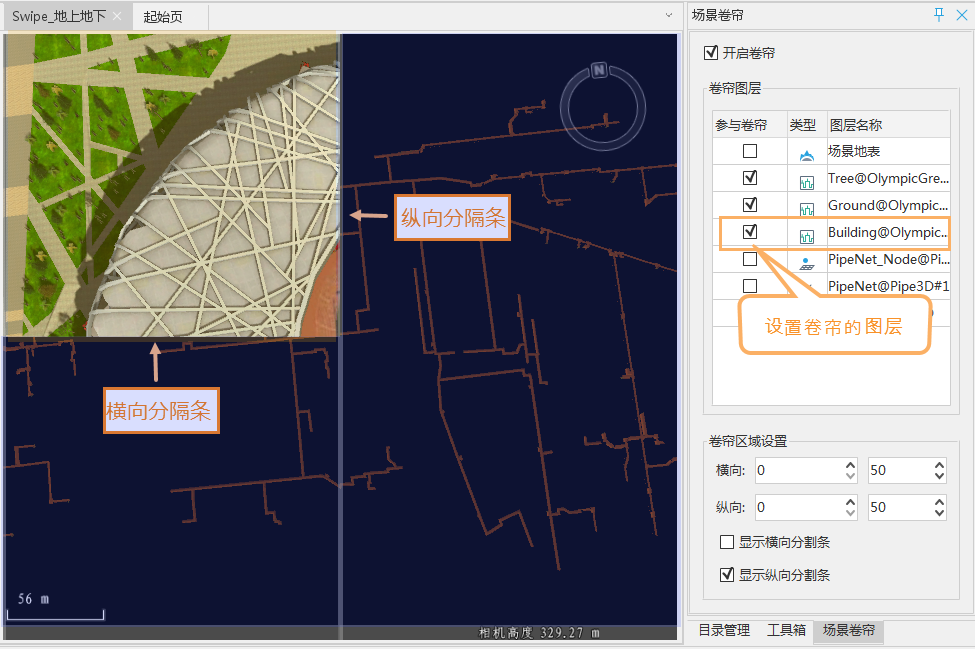Viewport: 975px width, 649px height.
Task: Switch to the 目录管理 tab
Action: [x=723, y=630]
